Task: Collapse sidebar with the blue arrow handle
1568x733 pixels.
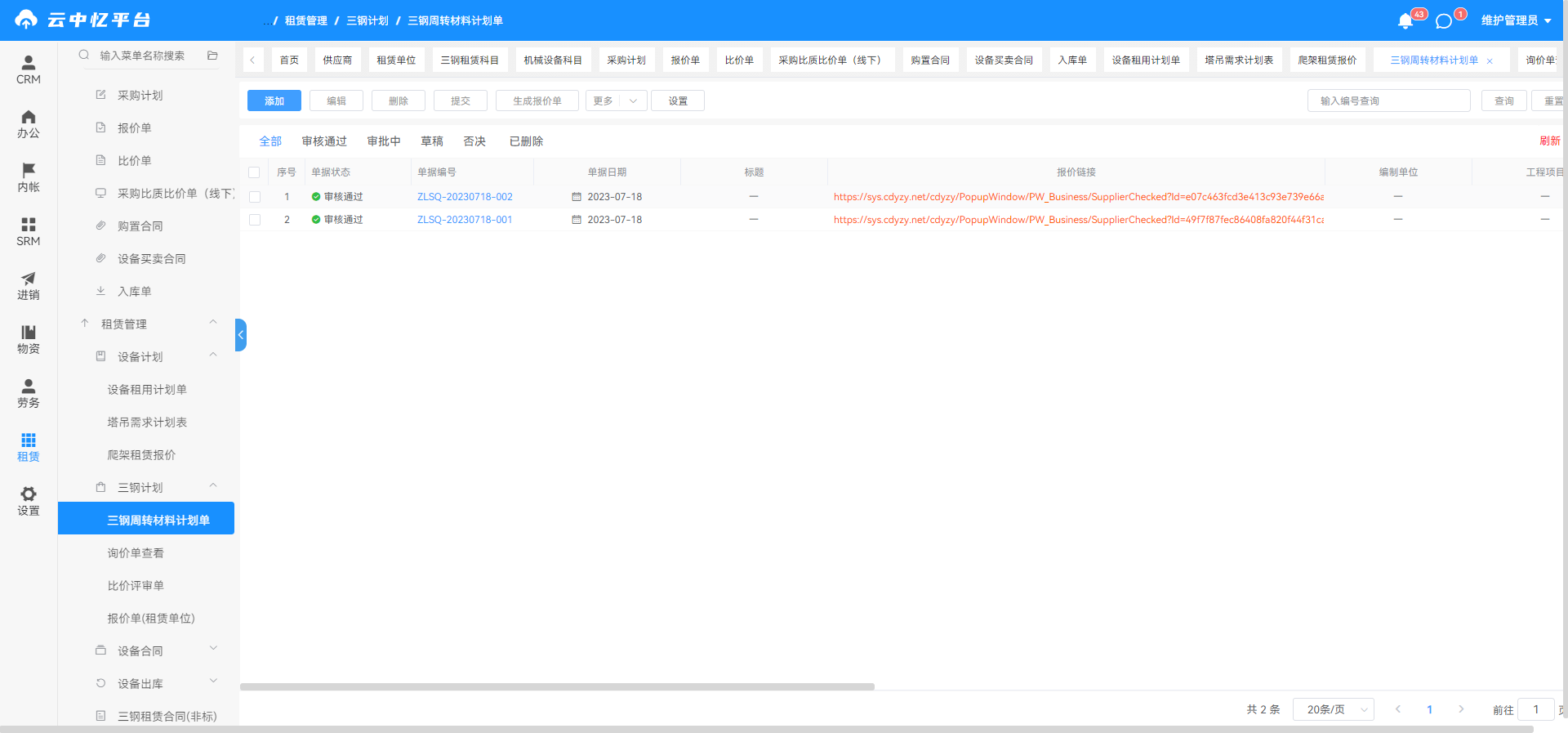Action: pos(241,335)
